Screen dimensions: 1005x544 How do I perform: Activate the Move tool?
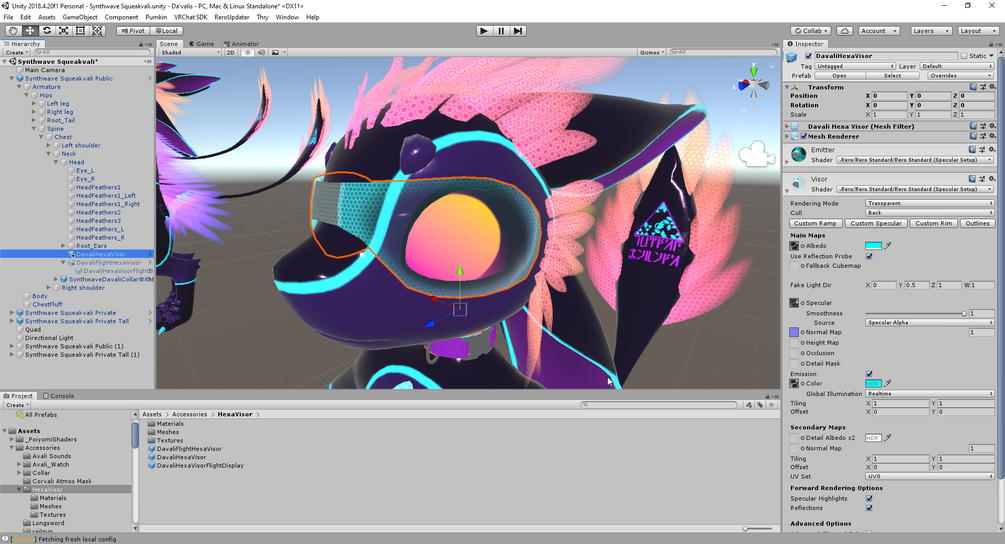pos(29,31)
